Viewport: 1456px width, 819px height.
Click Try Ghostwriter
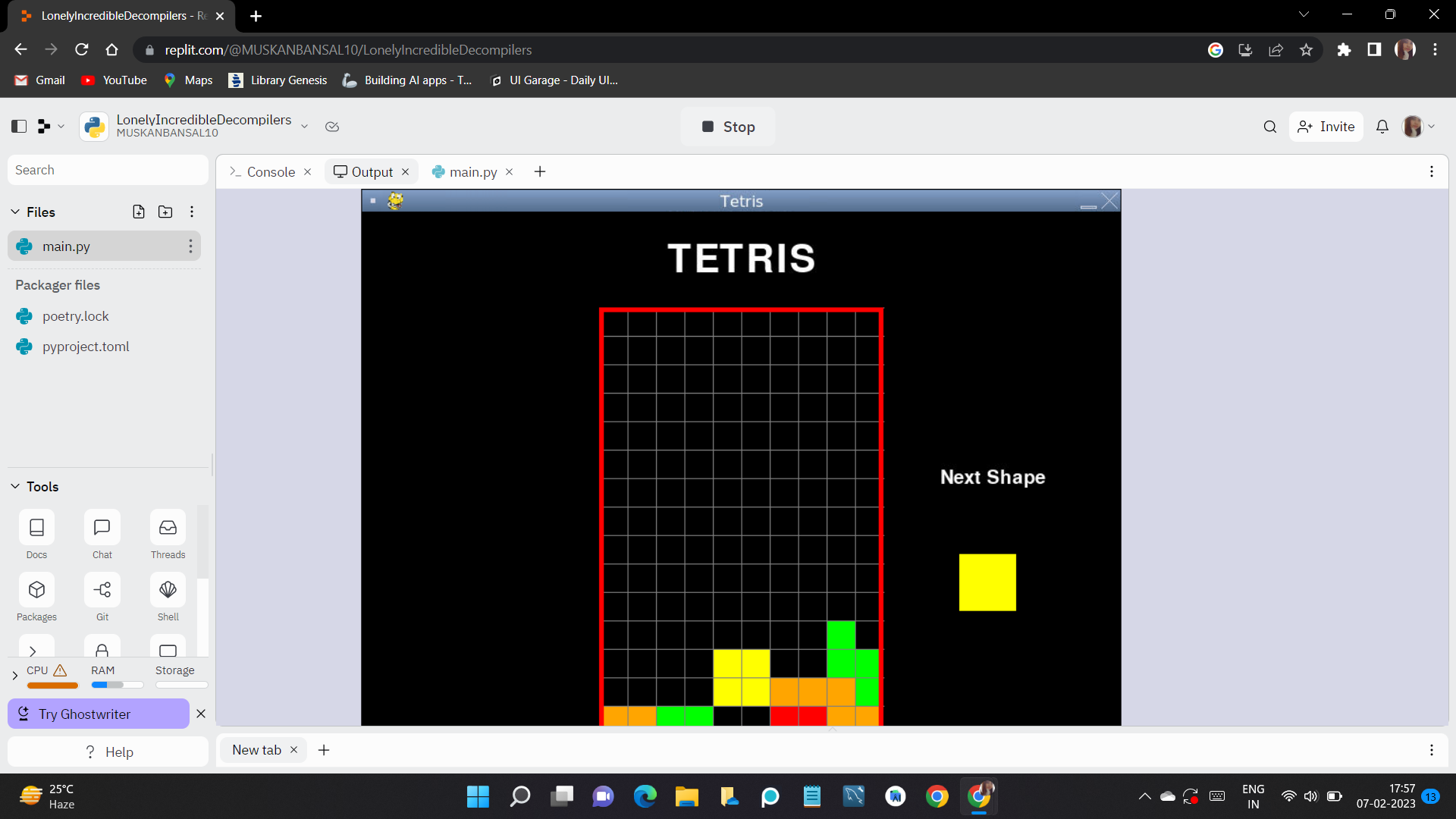[x=99, y=714]
